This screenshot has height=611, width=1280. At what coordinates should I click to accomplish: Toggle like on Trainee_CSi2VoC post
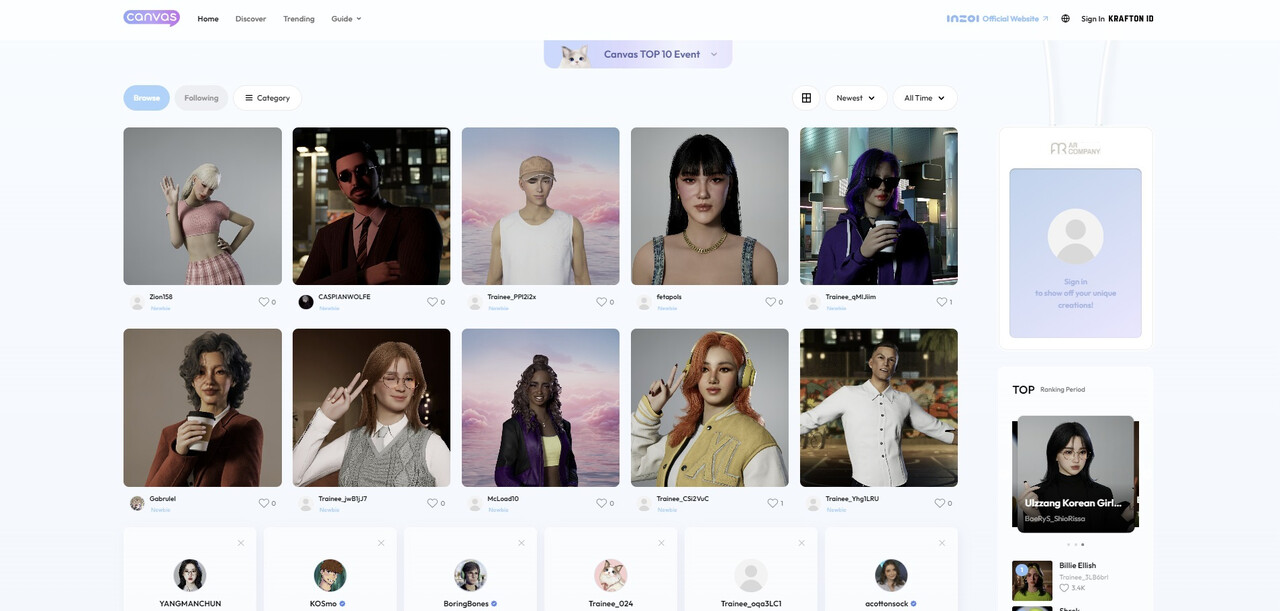coord(772,503)
